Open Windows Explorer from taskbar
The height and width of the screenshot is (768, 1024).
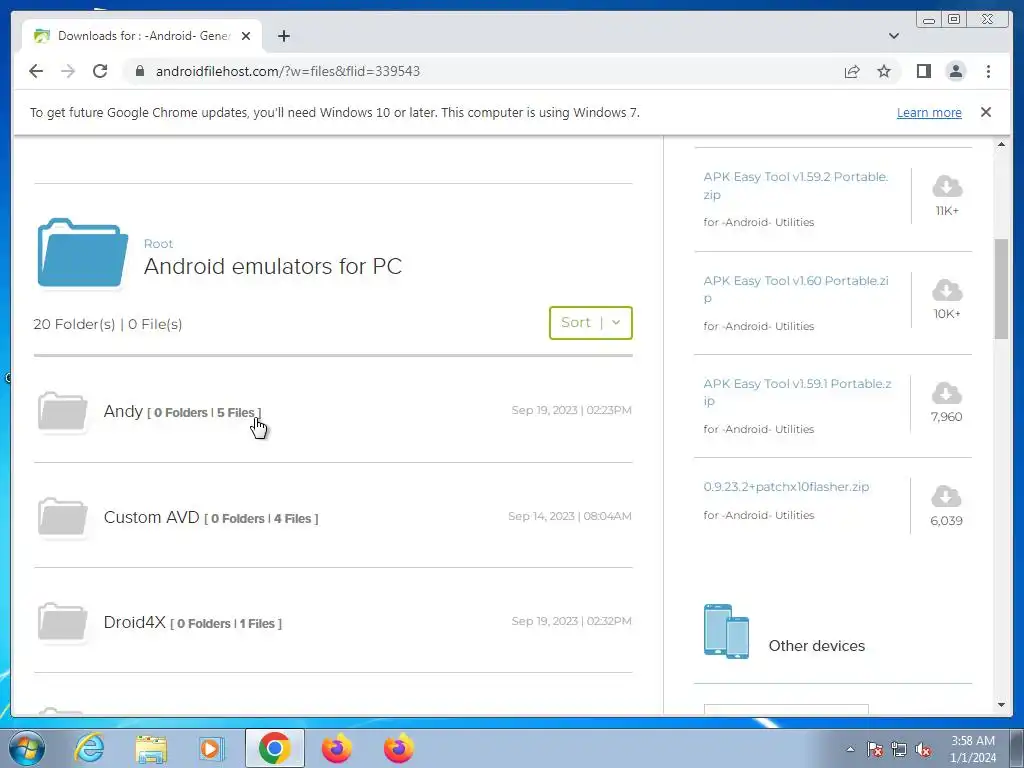[x=151, y=748]
